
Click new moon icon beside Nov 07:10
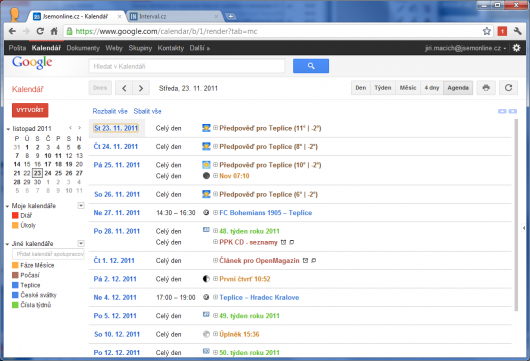206,176
